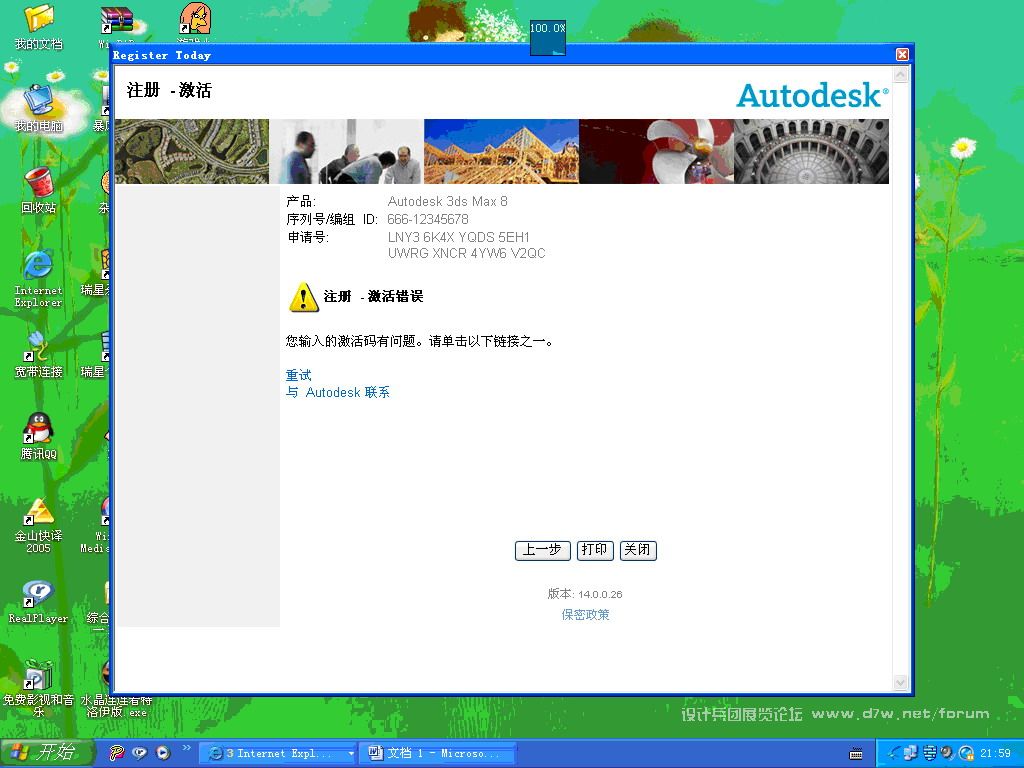
Task: Click the aerial highway banner image
Action: pos(192,151)
